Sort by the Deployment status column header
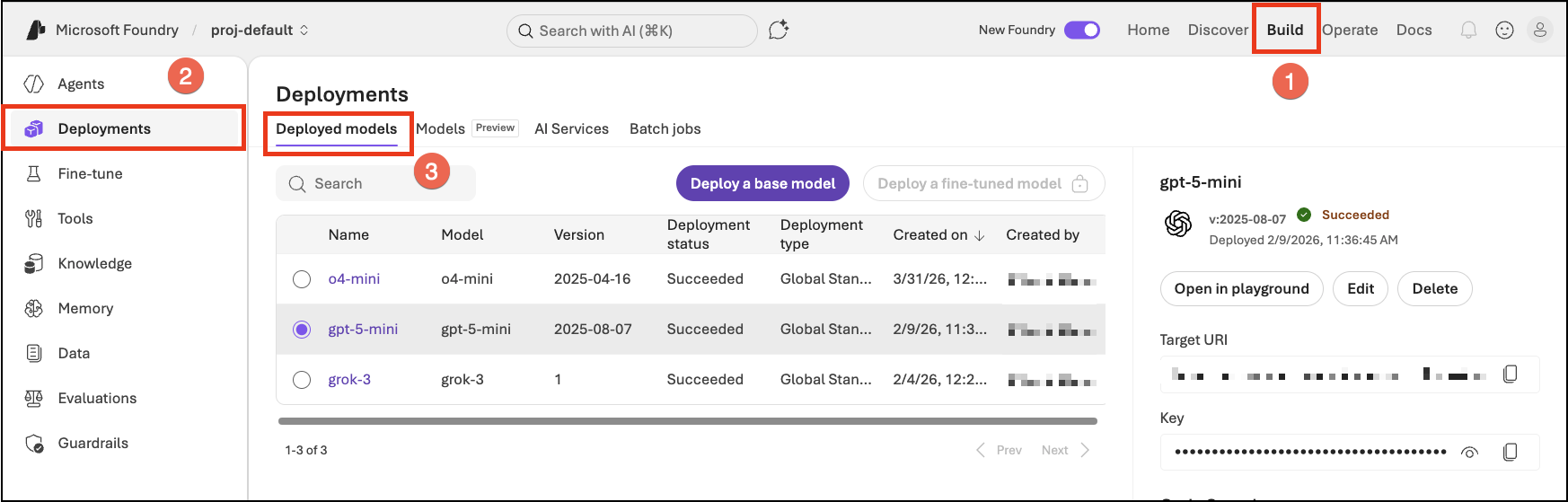Image resolution: width=1568 pixels, height=502 pixels. click(x=709, y=234)
